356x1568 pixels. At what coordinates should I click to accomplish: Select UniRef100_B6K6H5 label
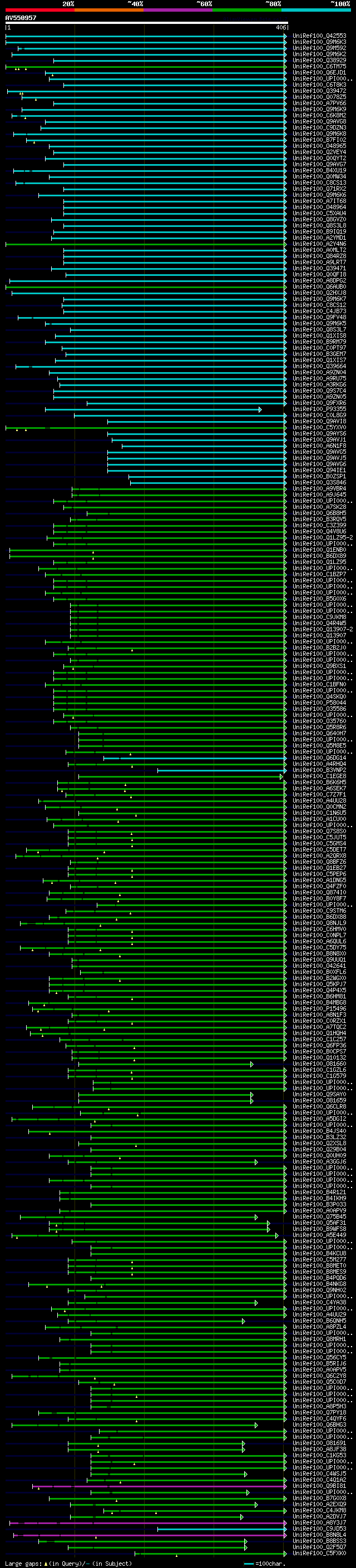coord(319,783)
